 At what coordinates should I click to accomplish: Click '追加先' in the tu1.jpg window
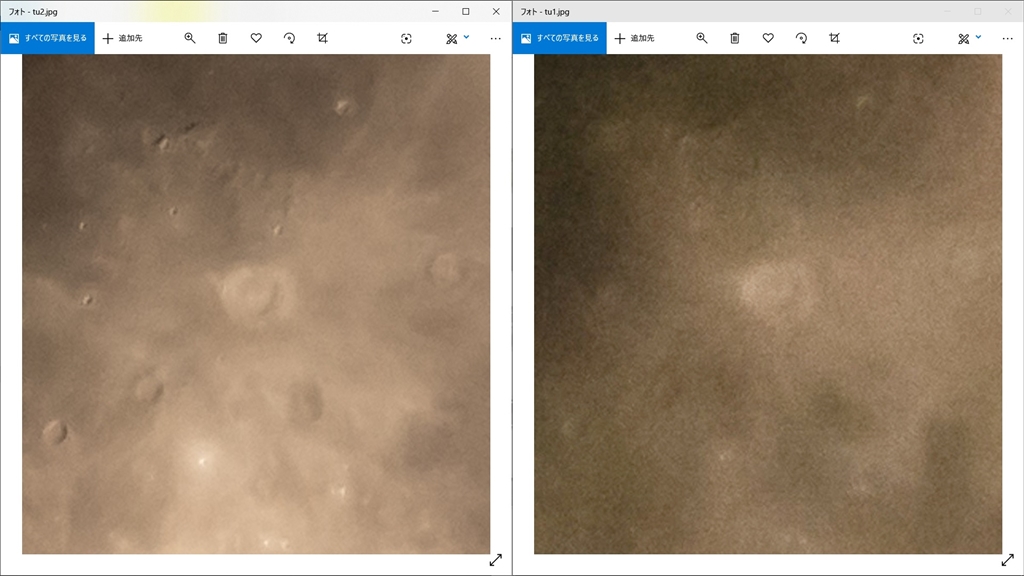634,38
